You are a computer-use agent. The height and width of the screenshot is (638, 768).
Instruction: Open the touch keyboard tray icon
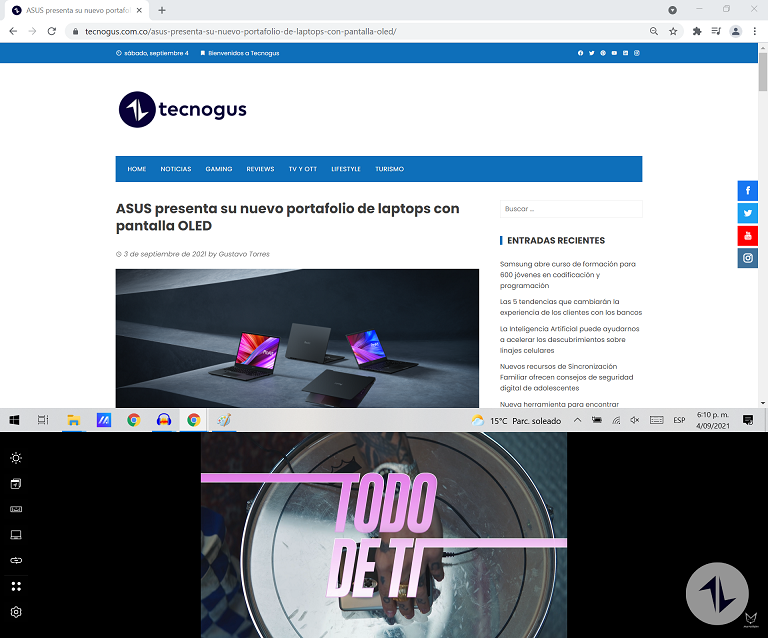(656, 420)
